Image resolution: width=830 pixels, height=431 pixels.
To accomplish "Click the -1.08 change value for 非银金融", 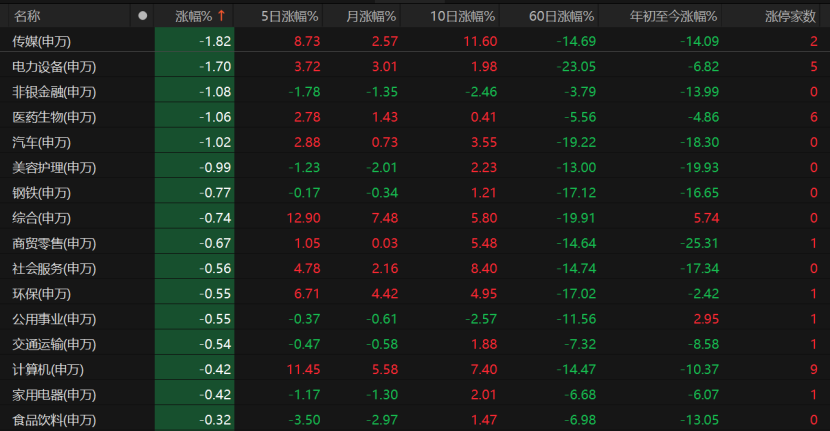I will [215, 92].
